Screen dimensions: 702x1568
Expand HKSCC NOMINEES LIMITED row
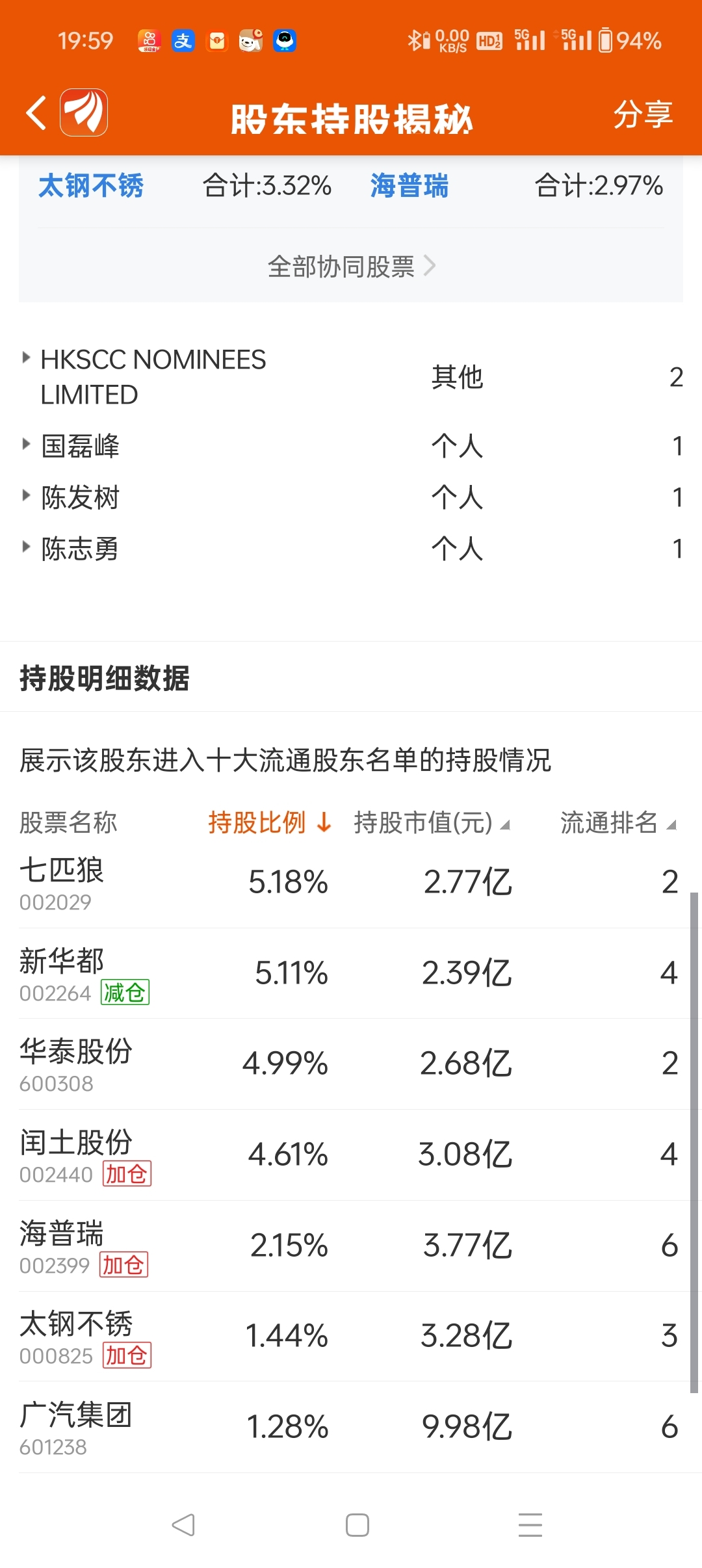click(x=351, y=377)
